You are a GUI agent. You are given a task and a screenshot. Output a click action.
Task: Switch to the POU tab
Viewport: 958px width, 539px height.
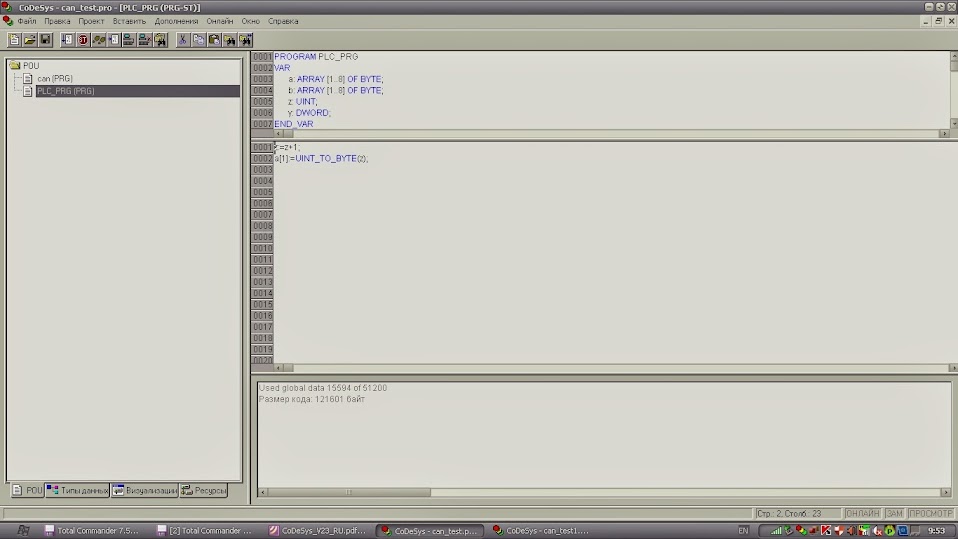(x=27, y=490)
